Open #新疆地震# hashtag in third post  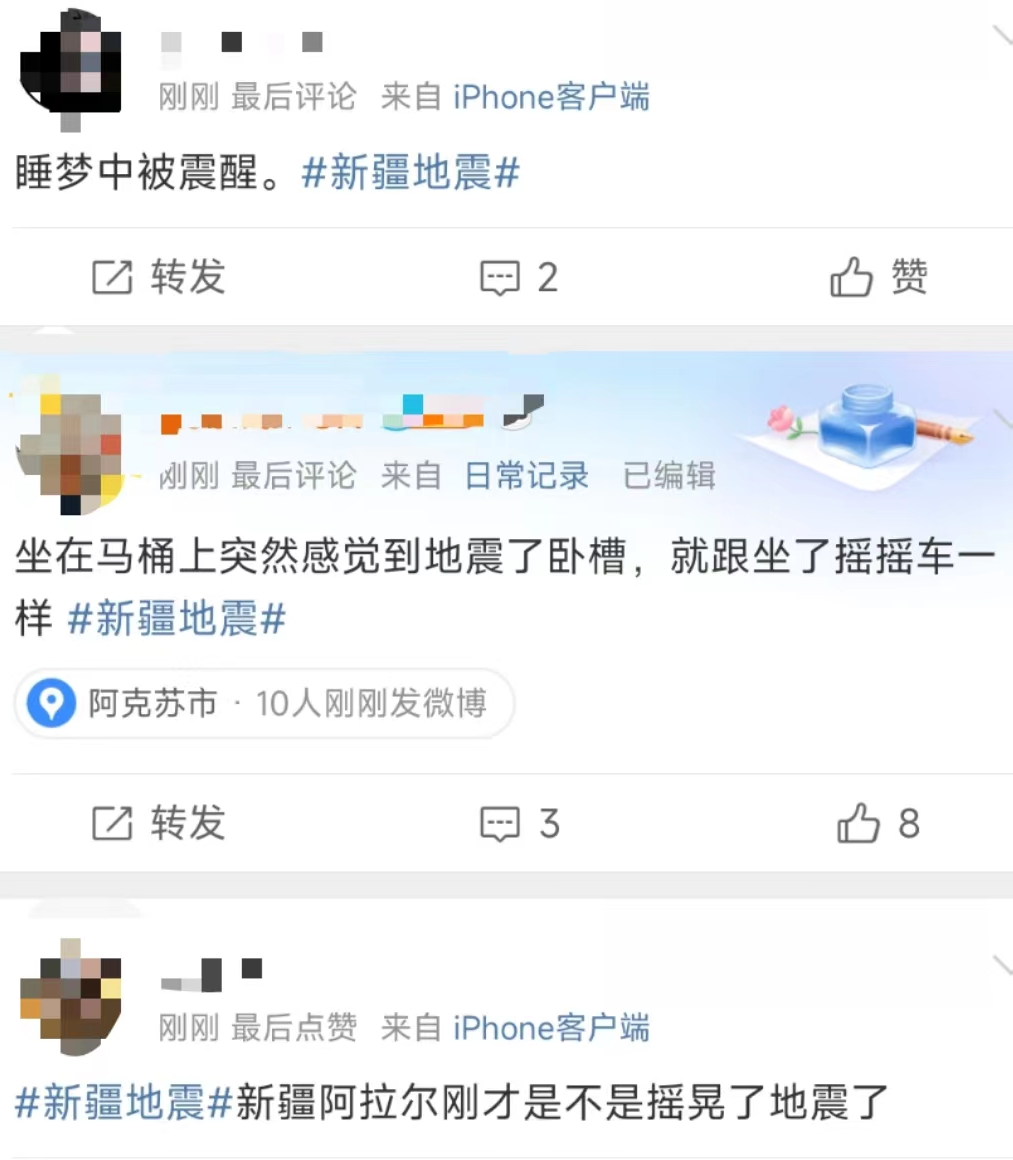pyautogui.click(x=124, y=1102)
